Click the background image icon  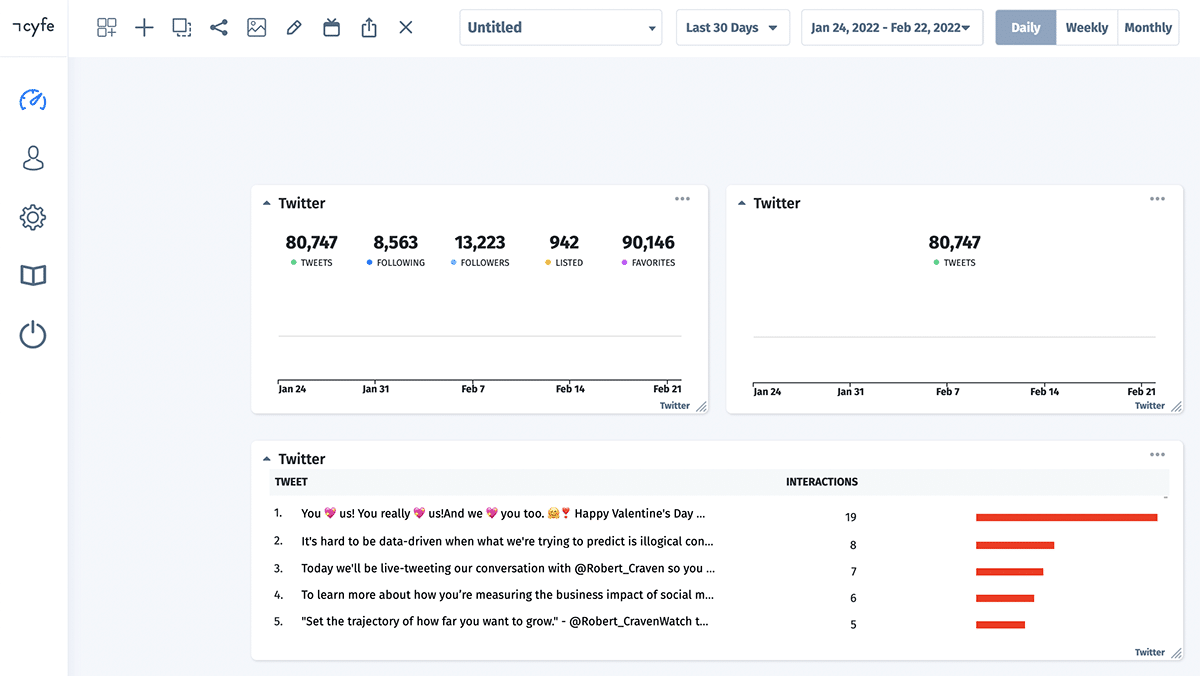(x=257, y=28)
